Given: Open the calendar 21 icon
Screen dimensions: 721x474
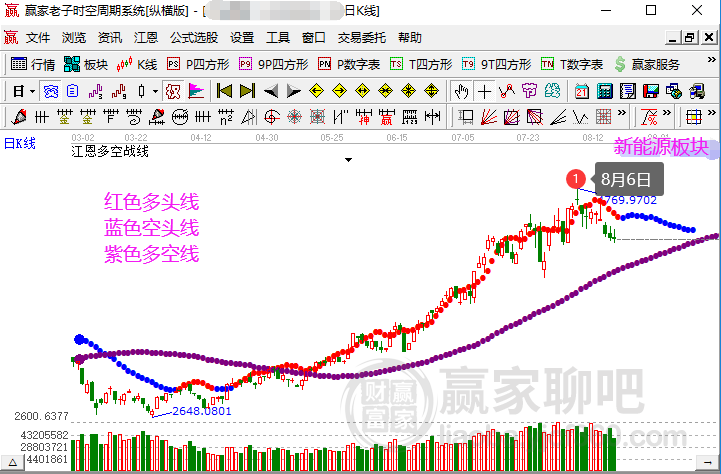Looking at the screenshot, I should pos(582,91).
